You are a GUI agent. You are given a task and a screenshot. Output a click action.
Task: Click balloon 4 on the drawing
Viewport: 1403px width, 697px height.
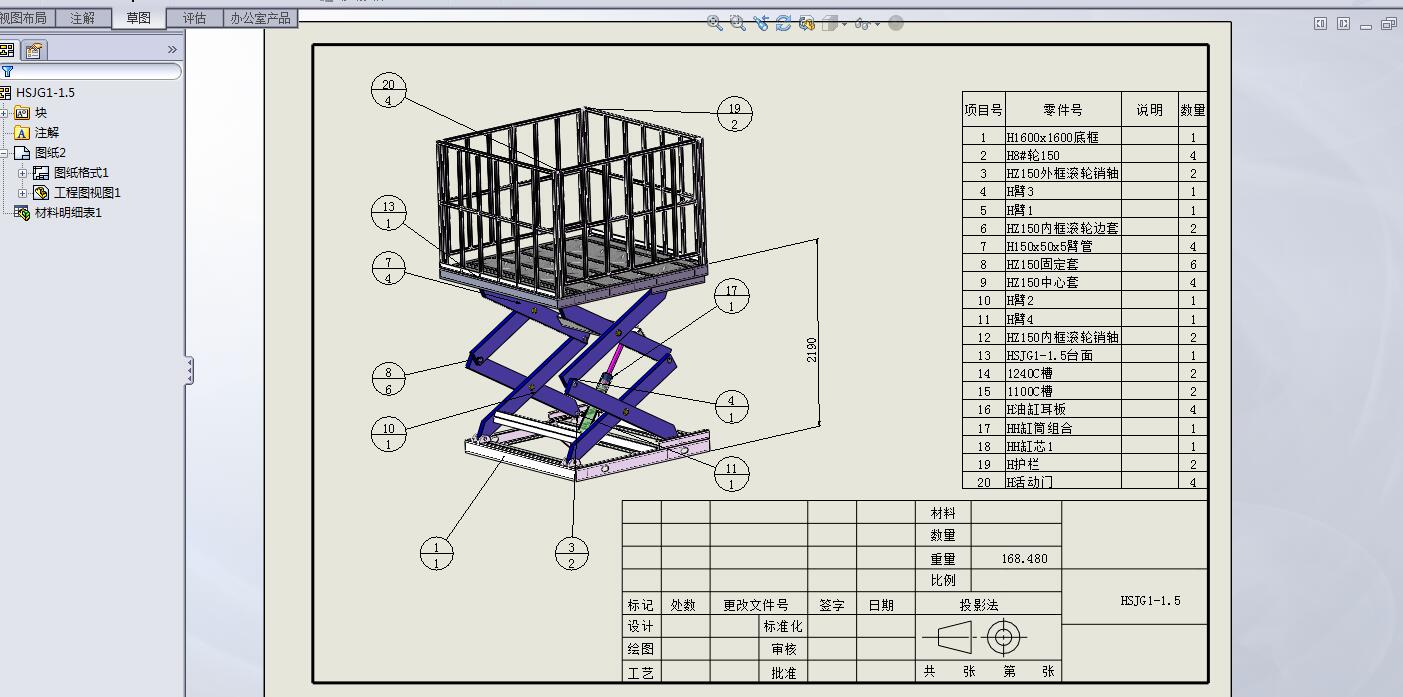tap(731, 408)
